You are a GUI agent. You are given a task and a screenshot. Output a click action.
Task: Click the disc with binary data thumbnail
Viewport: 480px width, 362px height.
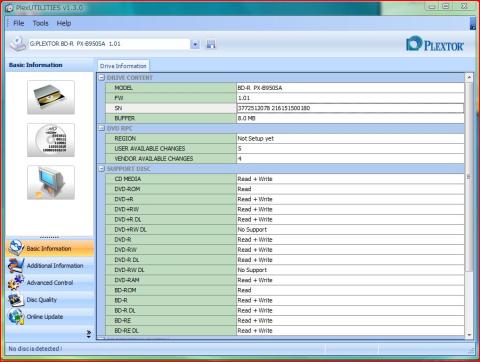51,140
